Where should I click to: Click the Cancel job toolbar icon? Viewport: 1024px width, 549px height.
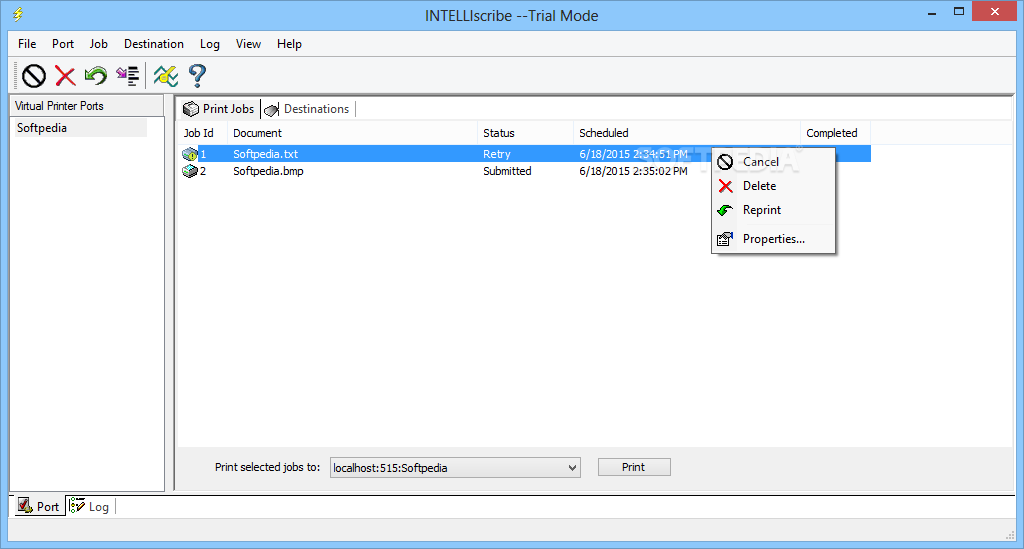pos(34,76)
